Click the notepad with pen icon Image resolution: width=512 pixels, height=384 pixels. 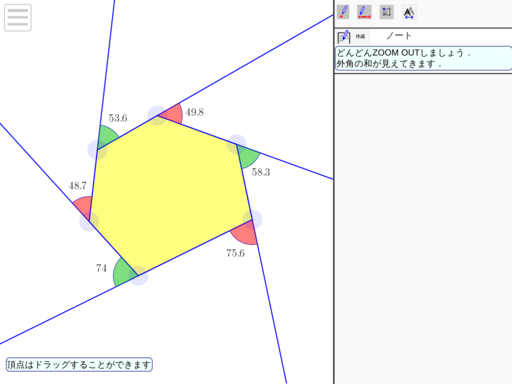click(x=344, y=37)
